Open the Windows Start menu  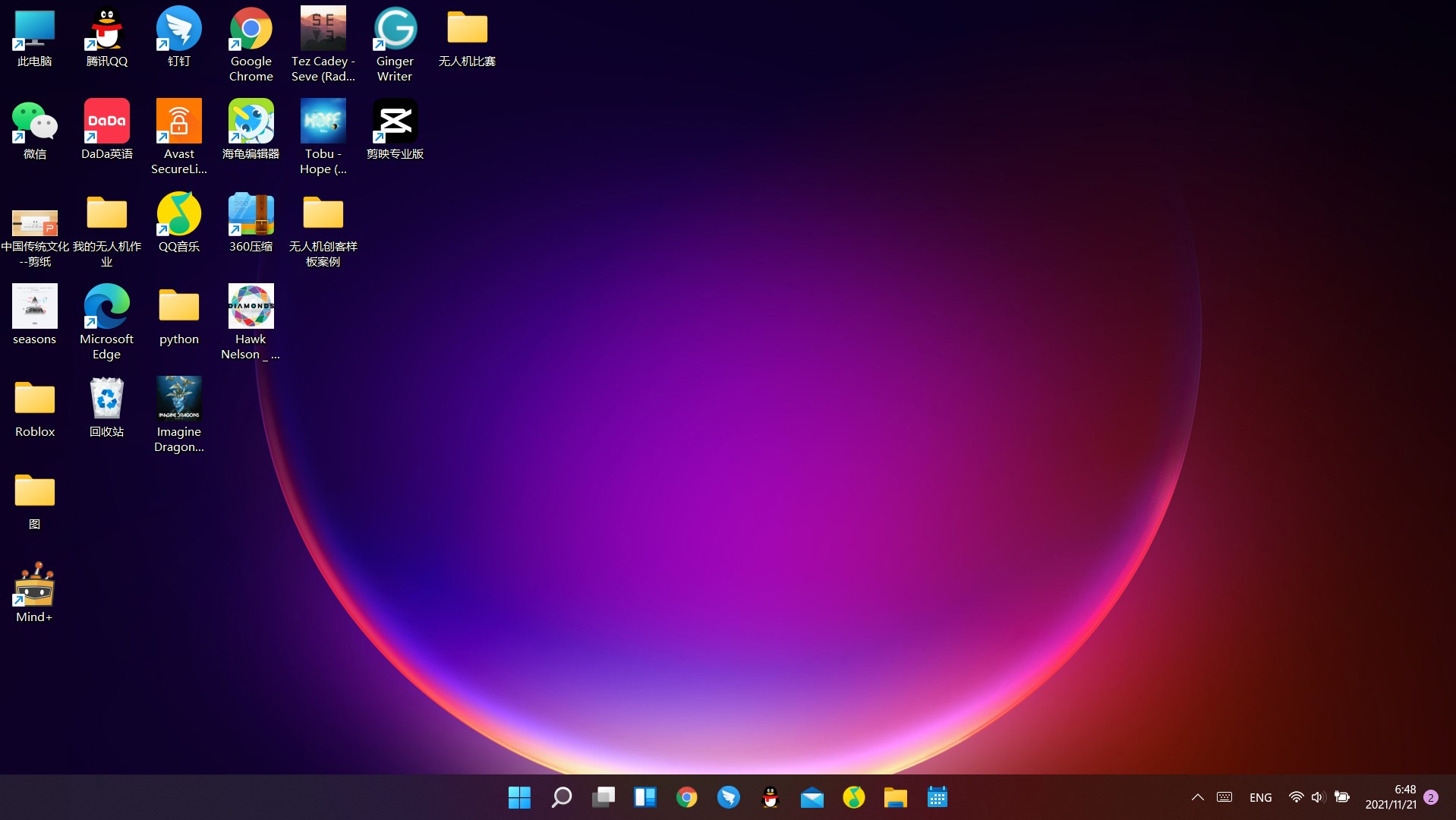point(519,797)
